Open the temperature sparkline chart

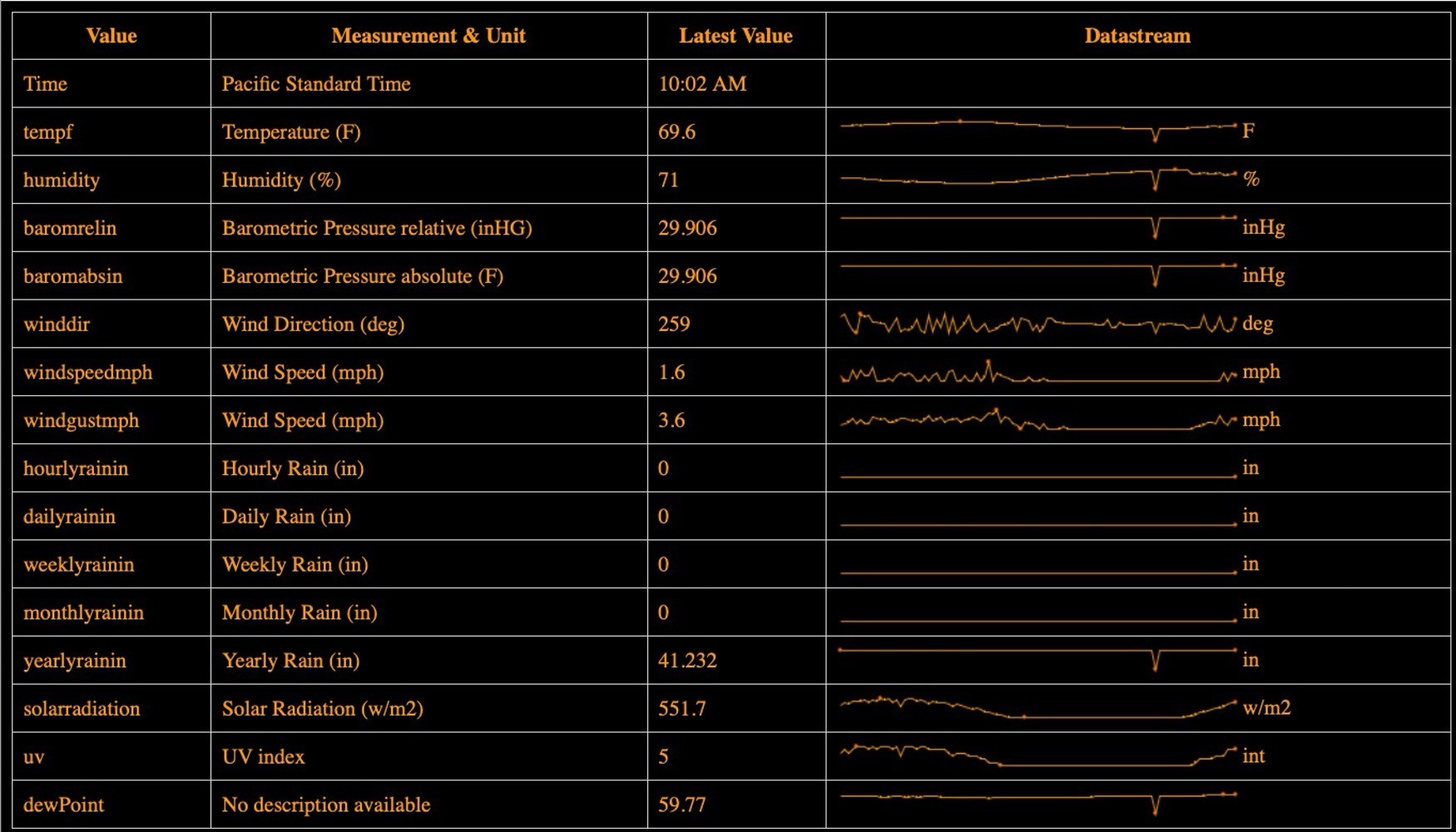pyautogui.click(x=1038, y=131)
